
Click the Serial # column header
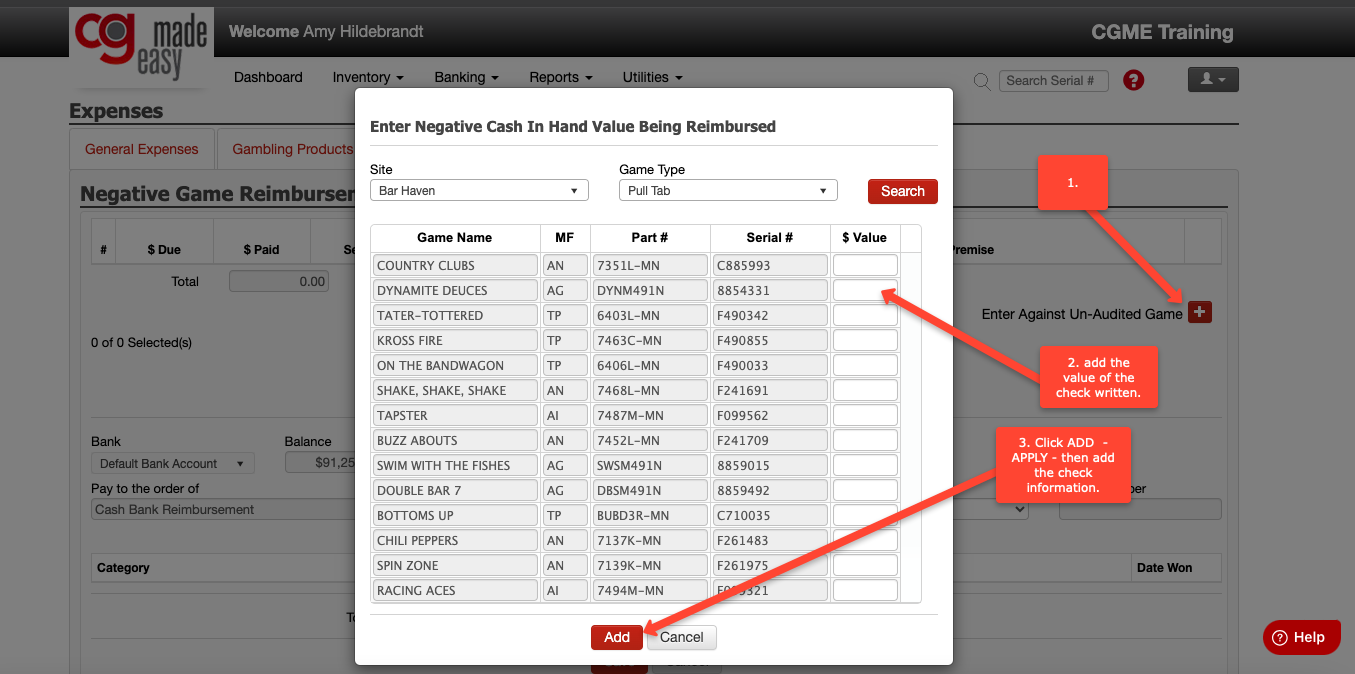770,238
